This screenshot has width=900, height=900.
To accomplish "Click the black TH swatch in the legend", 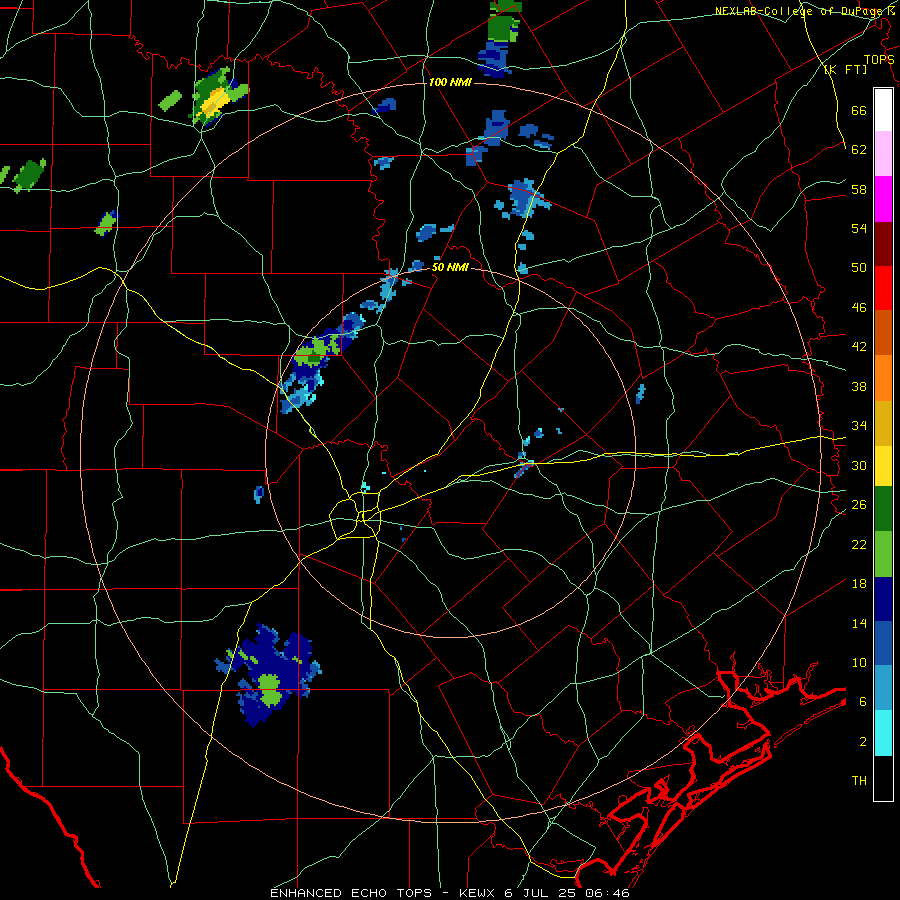I will pos(883,778).
